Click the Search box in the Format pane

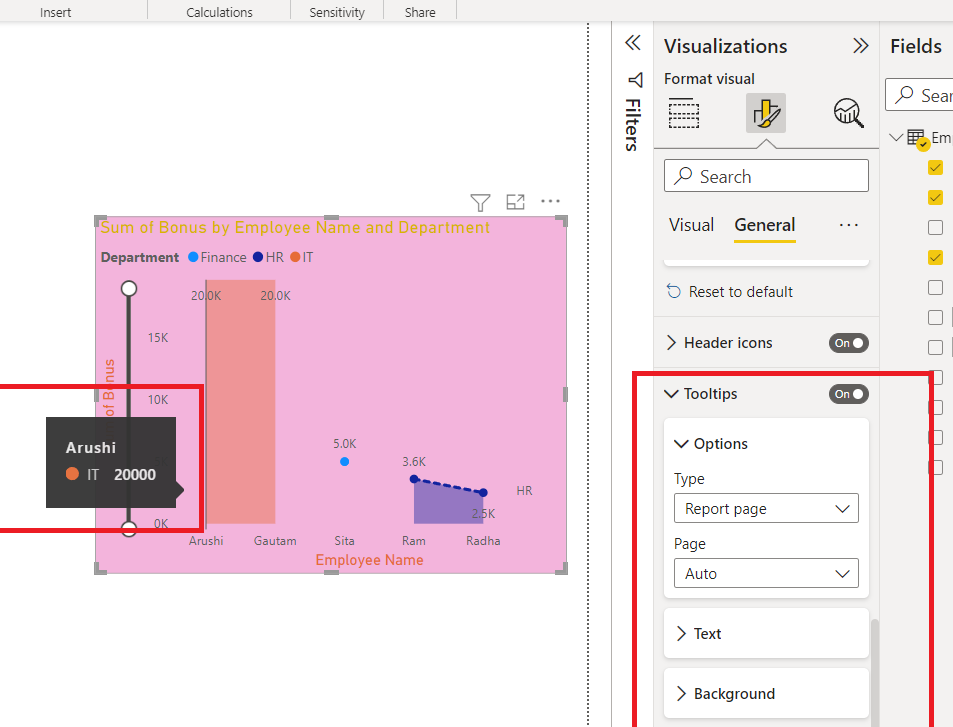[x=765, y=175]
